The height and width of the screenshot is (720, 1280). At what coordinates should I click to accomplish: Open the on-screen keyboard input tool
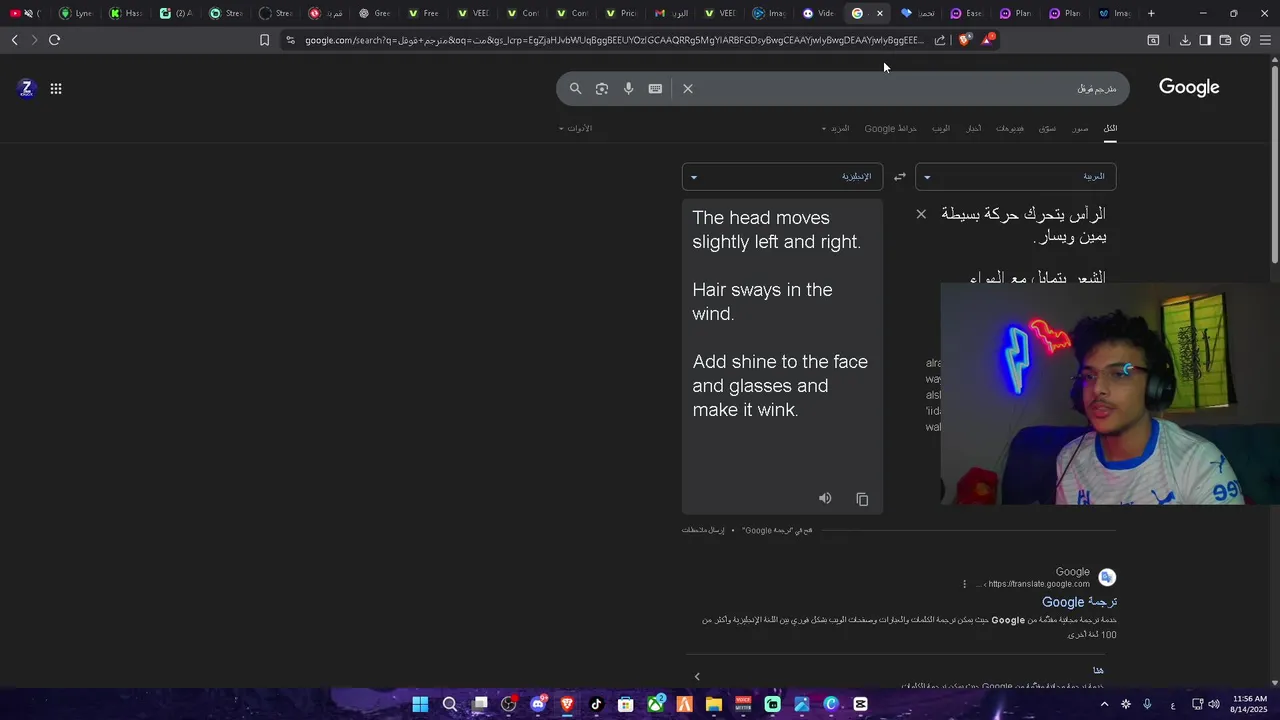[655, 89]
